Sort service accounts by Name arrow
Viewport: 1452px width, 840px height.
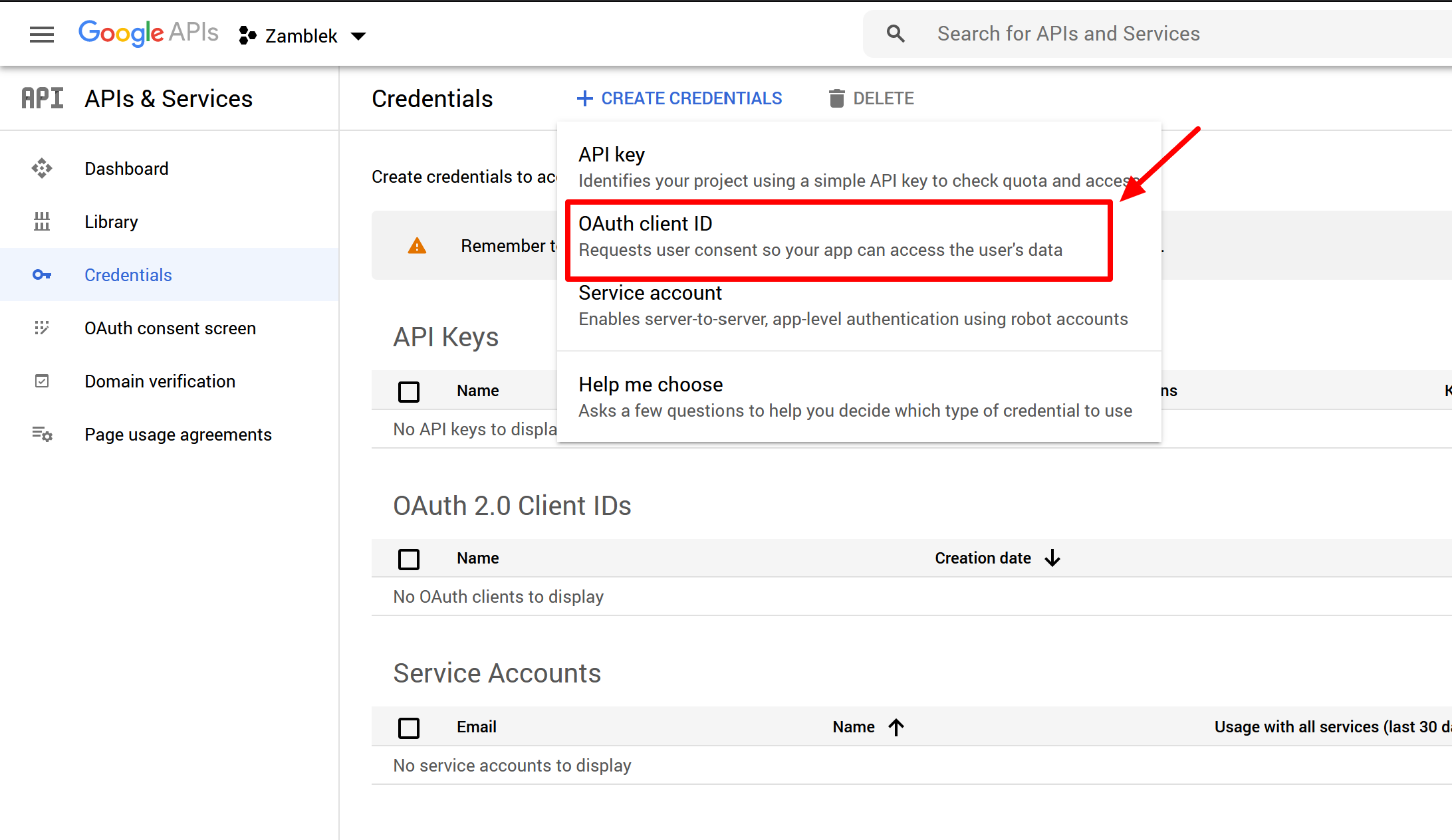896,727
